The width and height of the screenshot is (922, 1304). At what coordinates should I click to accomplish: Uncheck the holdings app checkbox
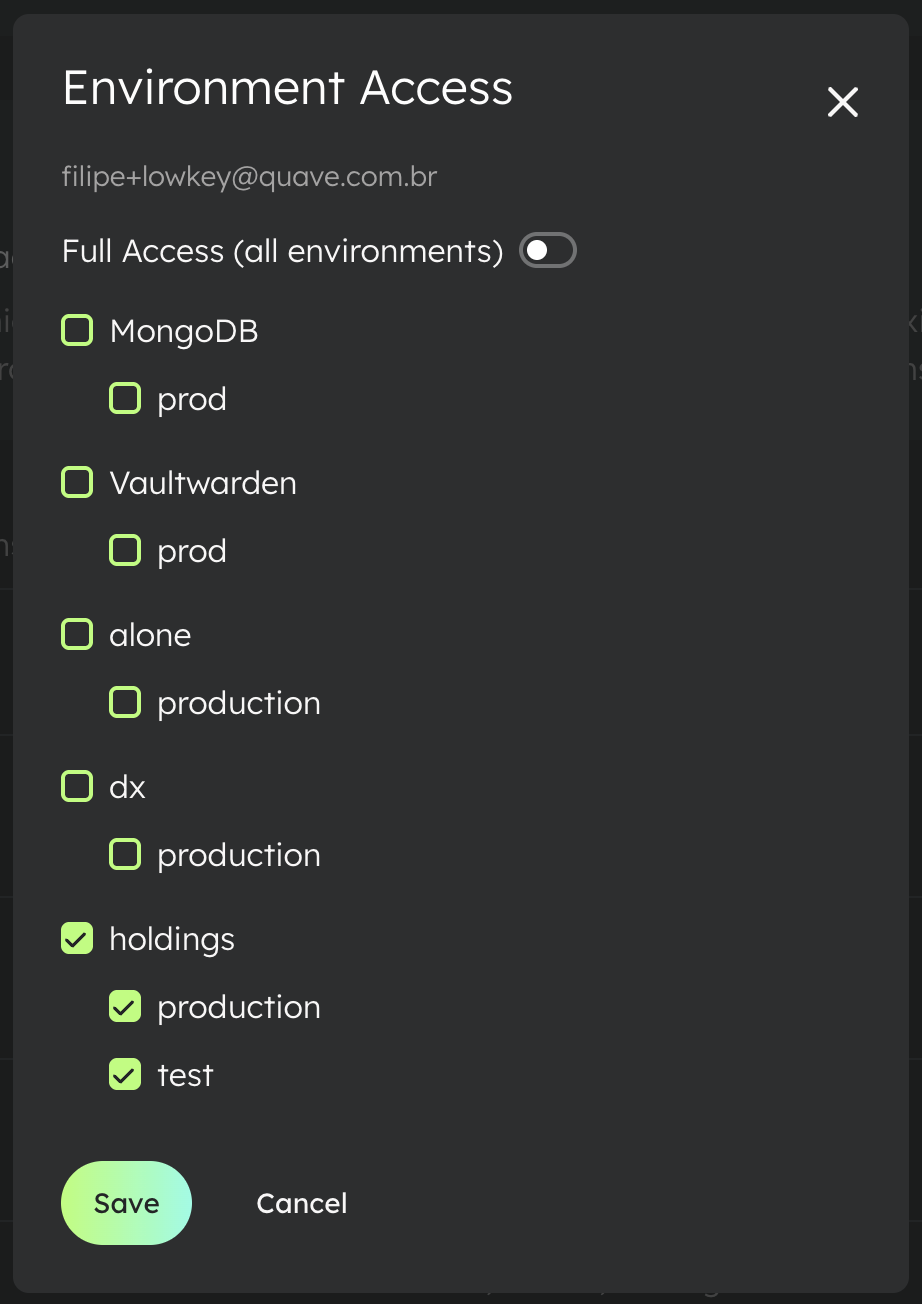point(77,938)
